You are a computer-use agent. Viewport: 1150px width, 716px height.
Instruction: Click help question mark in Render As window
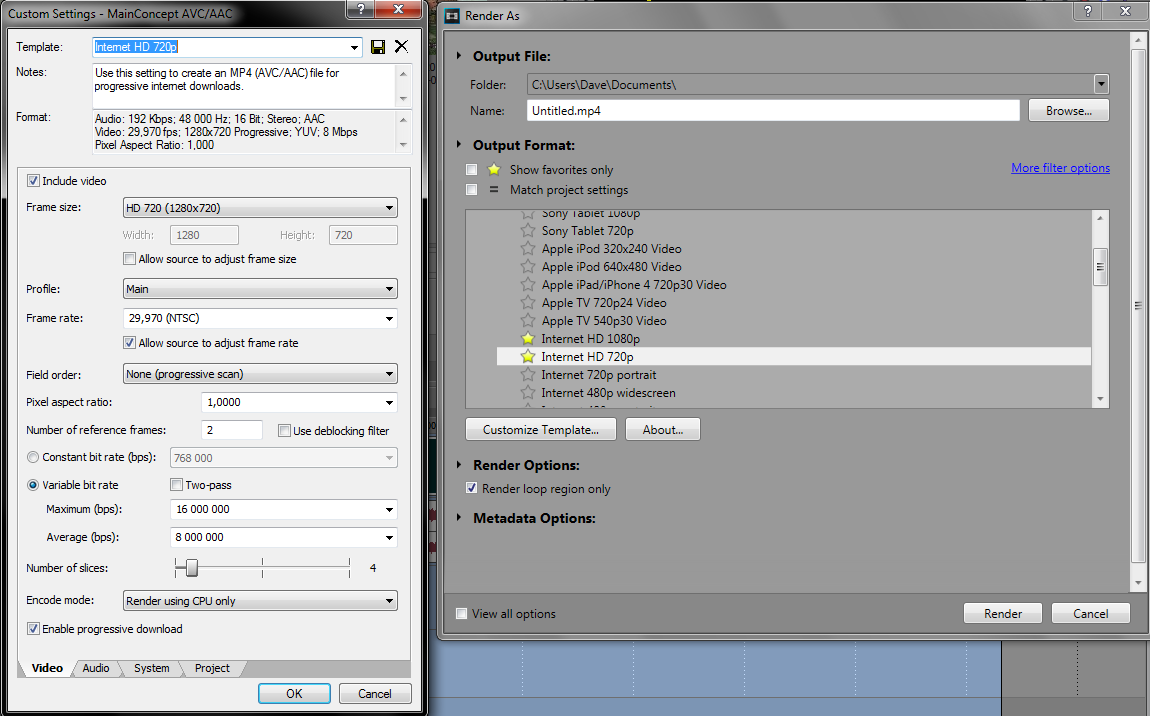click(1088, 10)
